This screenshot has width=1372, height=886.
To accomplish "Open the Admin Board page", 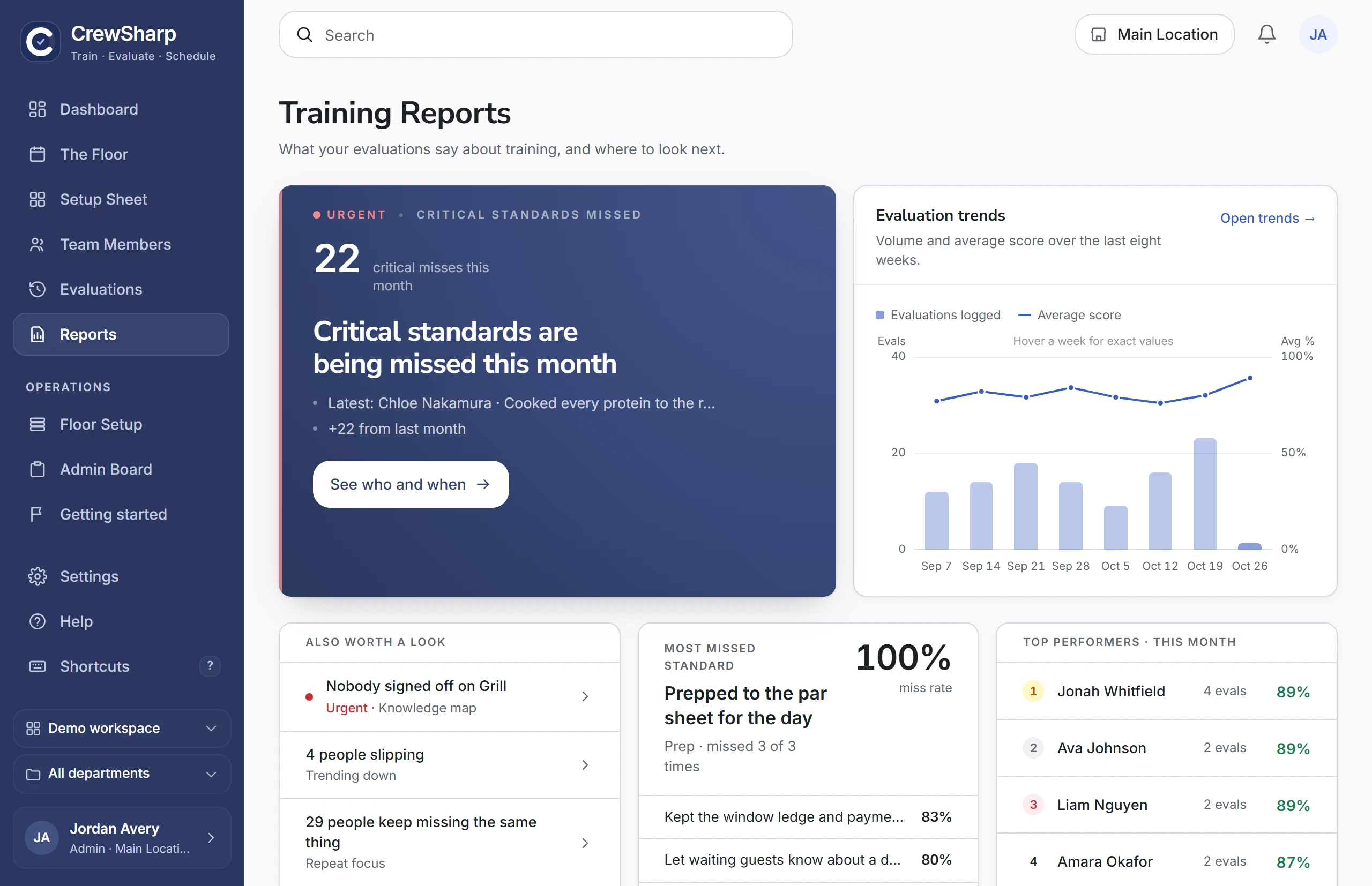I will (x=122, y=469).
